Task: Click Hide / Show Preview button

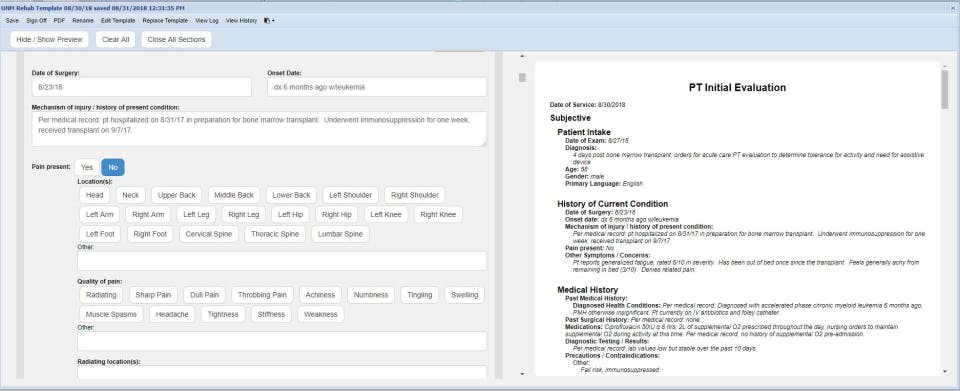Action: click(x=49, y=39)
